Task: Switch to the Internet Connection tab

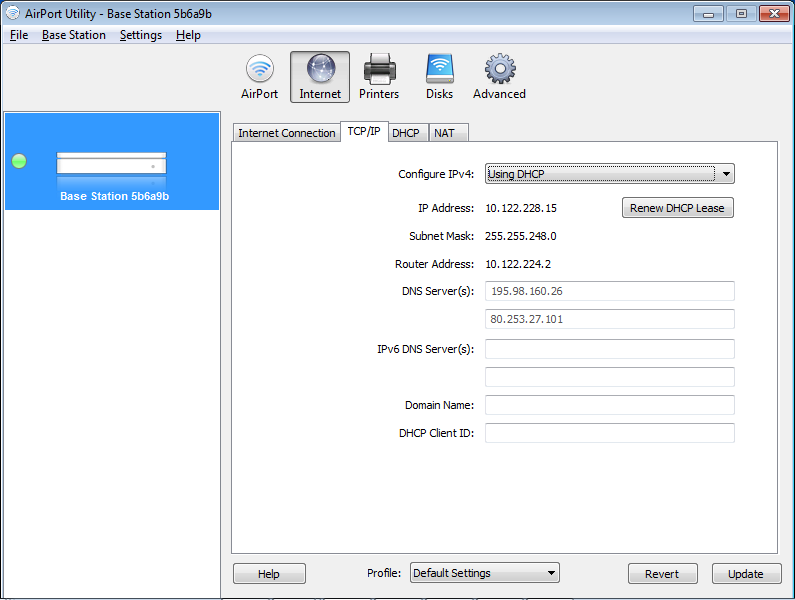Action: pos(286,133)
